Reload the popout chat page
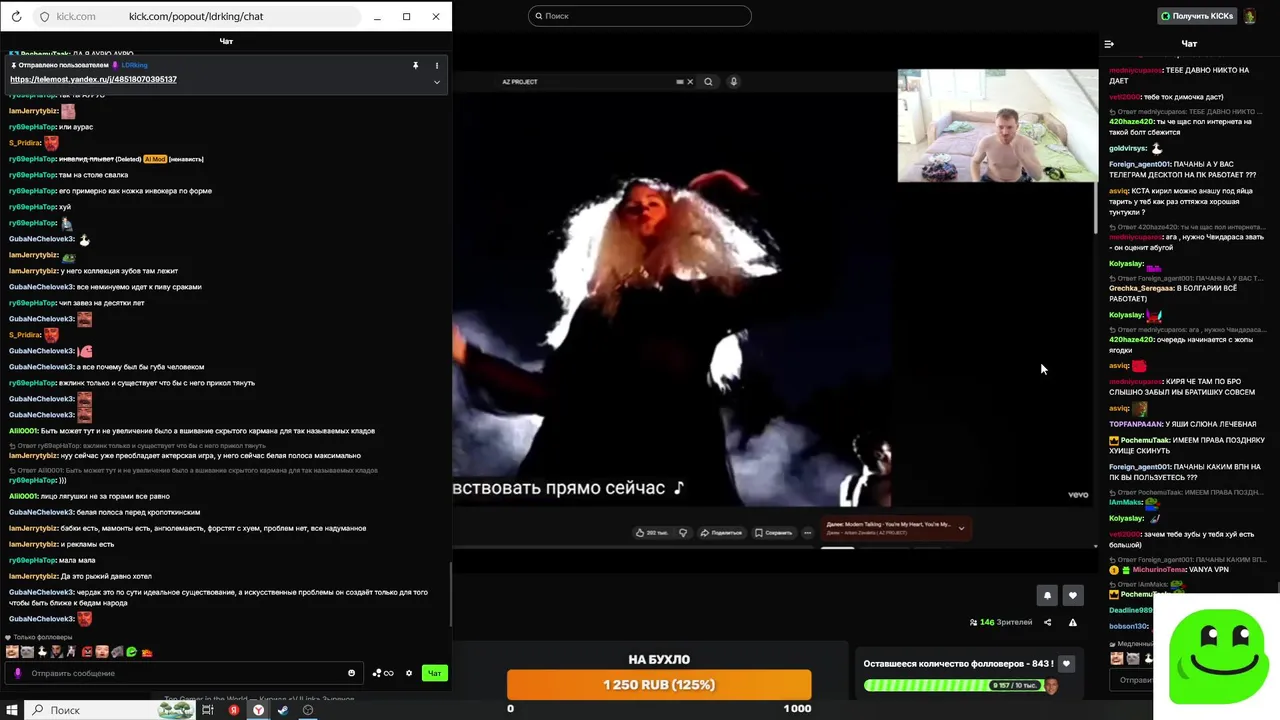The image size is (1280, 720). pos(16,17)
